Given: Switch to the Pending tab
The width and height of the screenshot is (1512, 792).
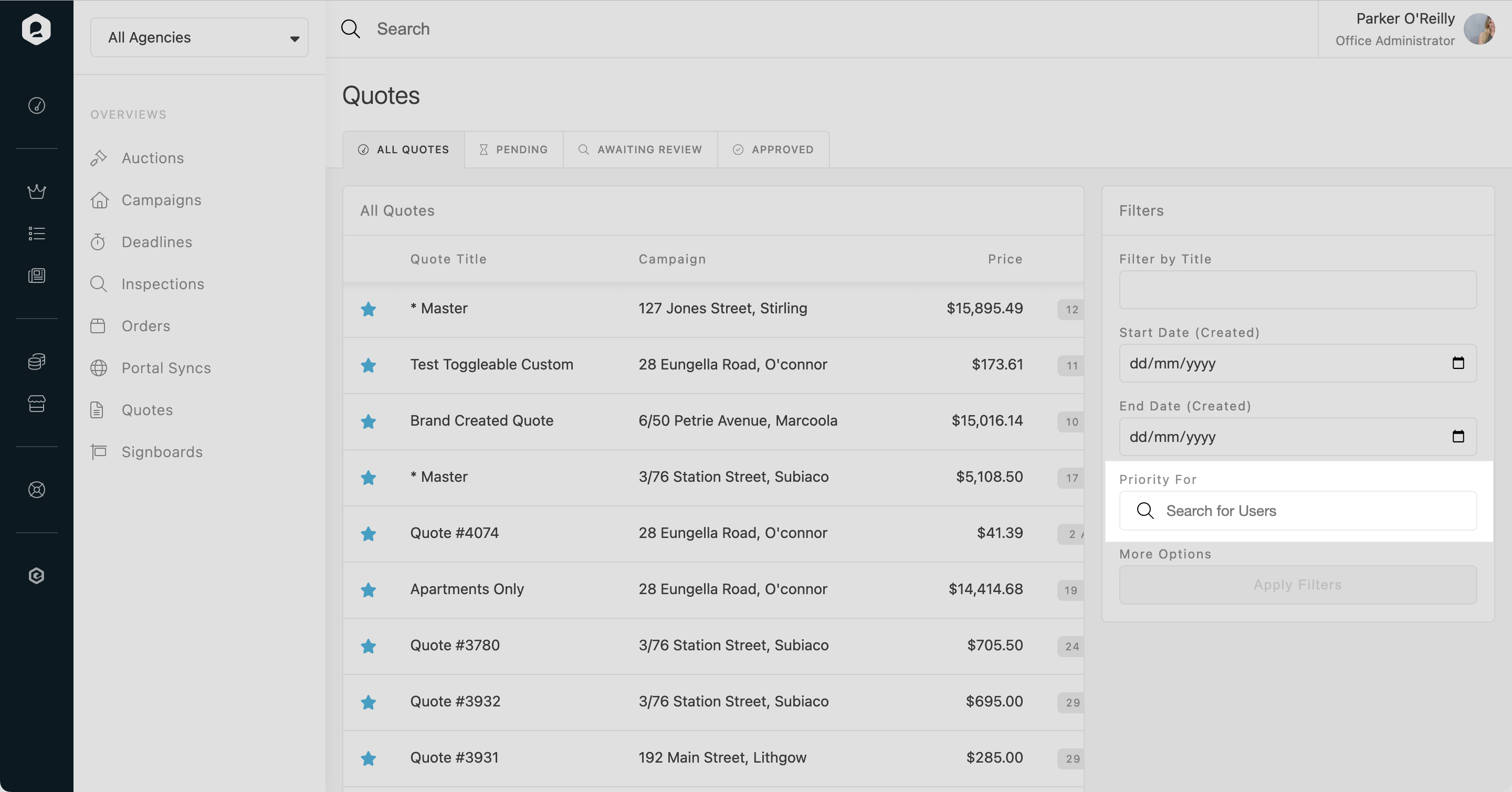Looking at the screenshot, I should click(513, 150).
